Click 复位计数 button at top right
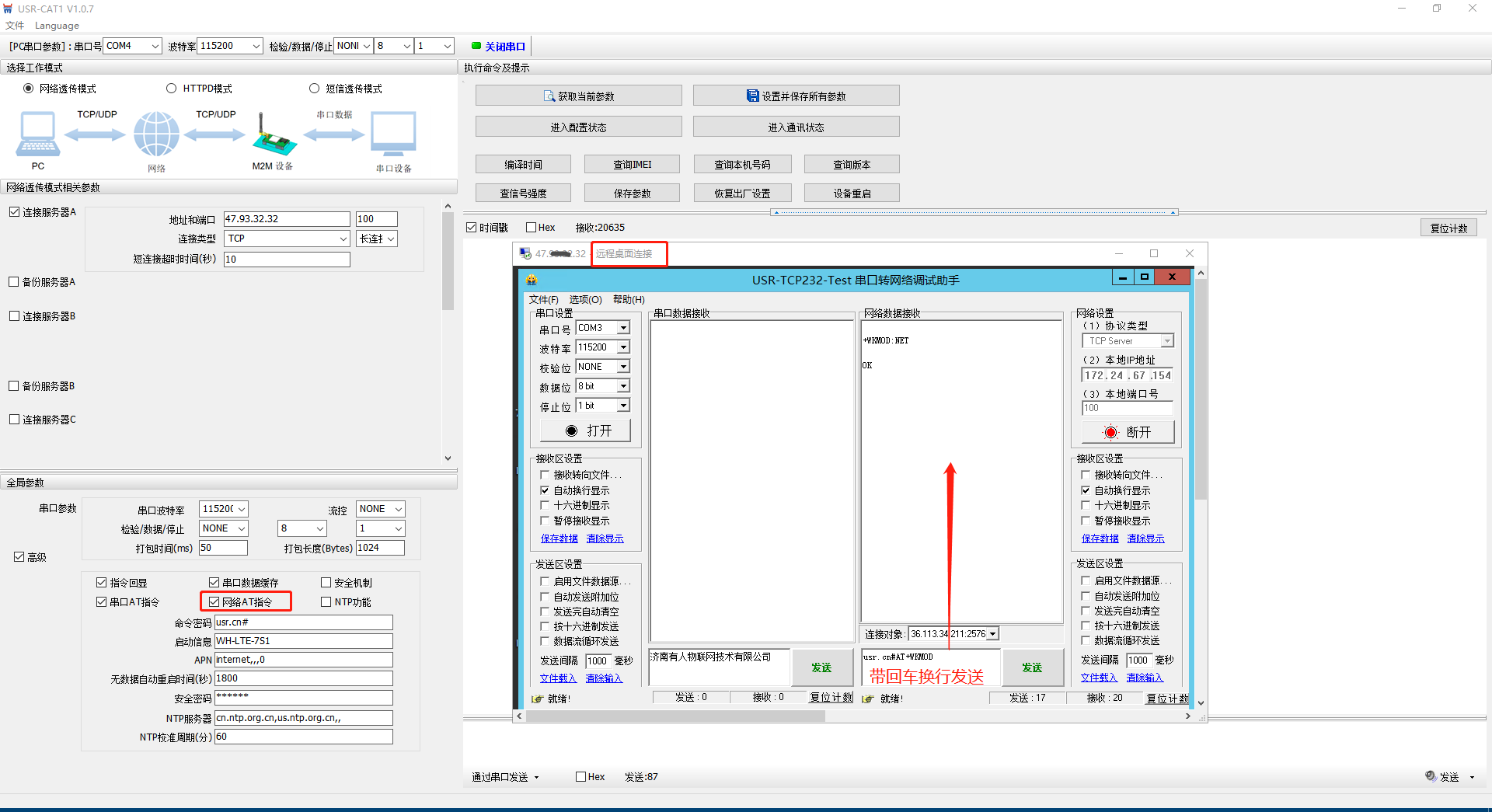This screenshot has width=1492, height=812. (x=1448, y=228)
